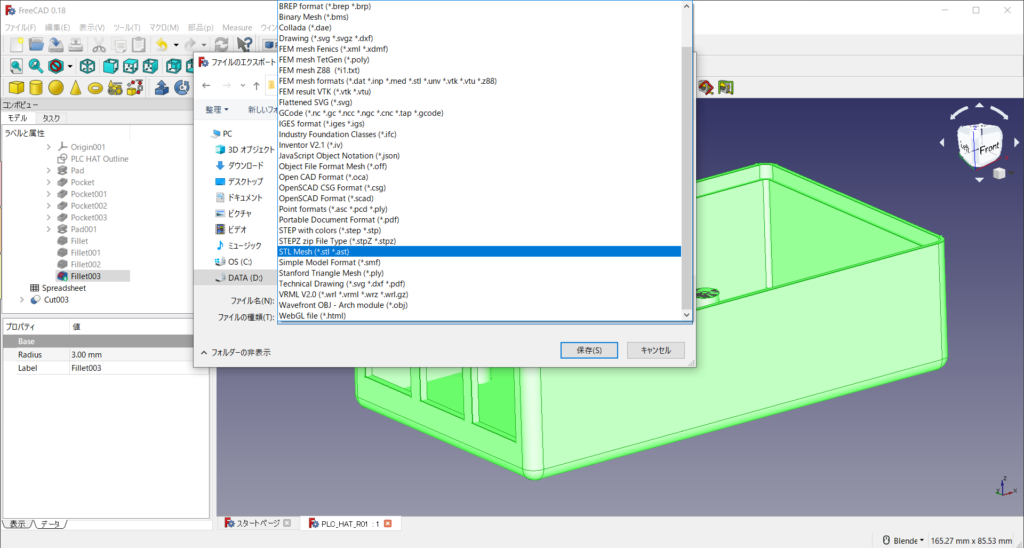Click the 保存(S) save button
The height and width of the screenshot is (548, 1024).
tap(589, 350)
